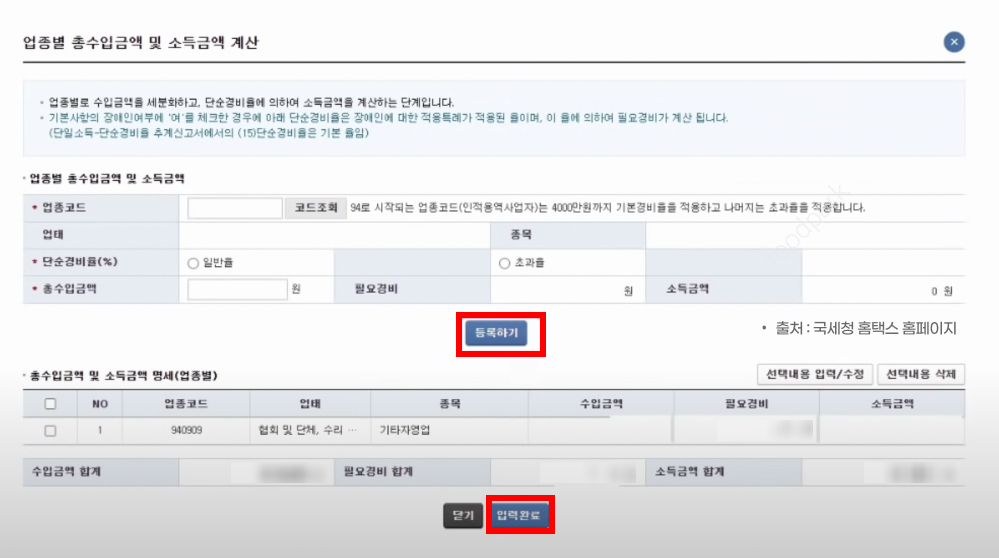The height and width of the screenshot is (558, 999).
Task: Check the row 1 checkbox for 940909
Action: pos(50,431)
